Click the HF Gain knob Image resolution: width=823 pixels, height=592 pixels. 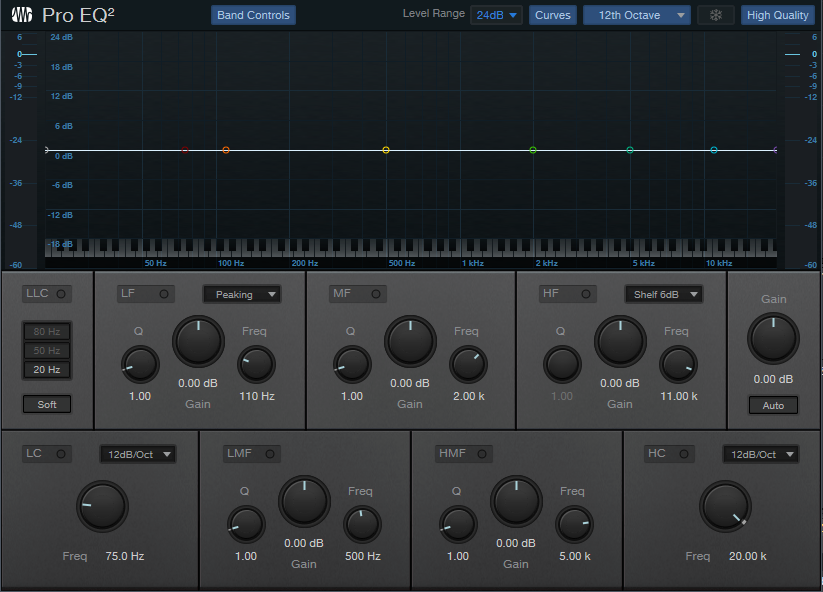(620, 342)
